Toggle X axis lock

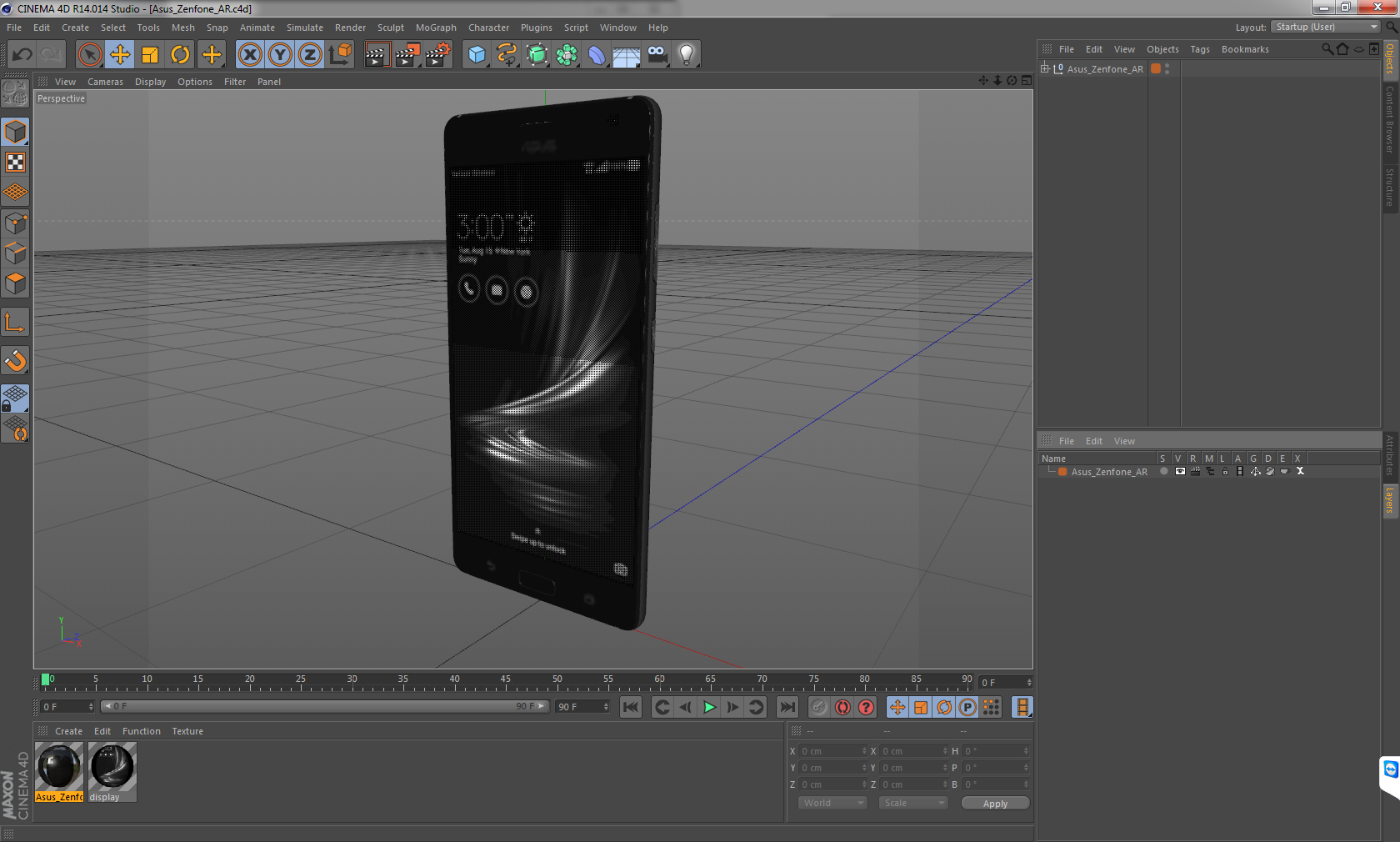249,55
